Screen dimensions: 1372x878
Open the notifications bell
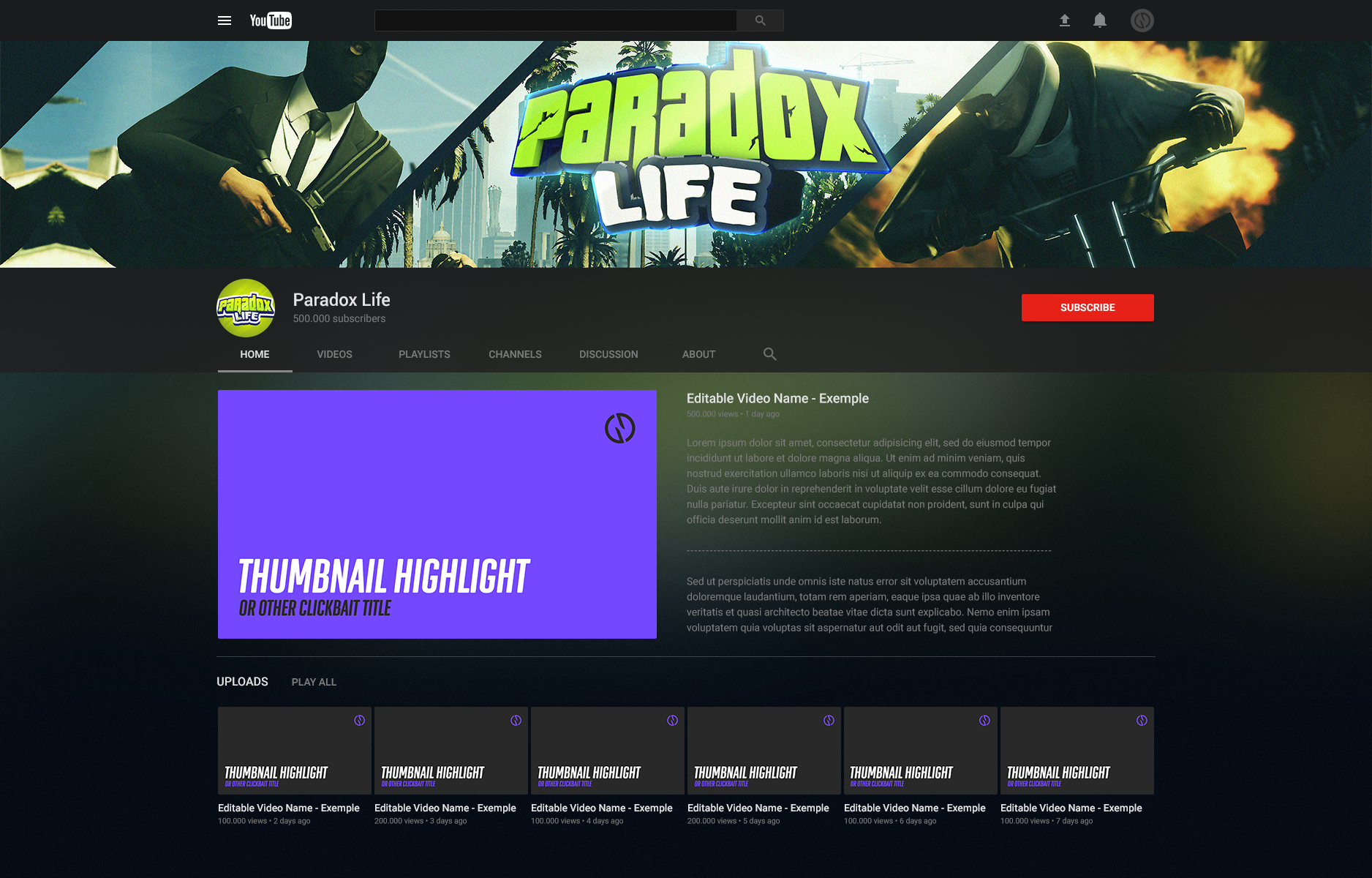(x=1100, y=20)
